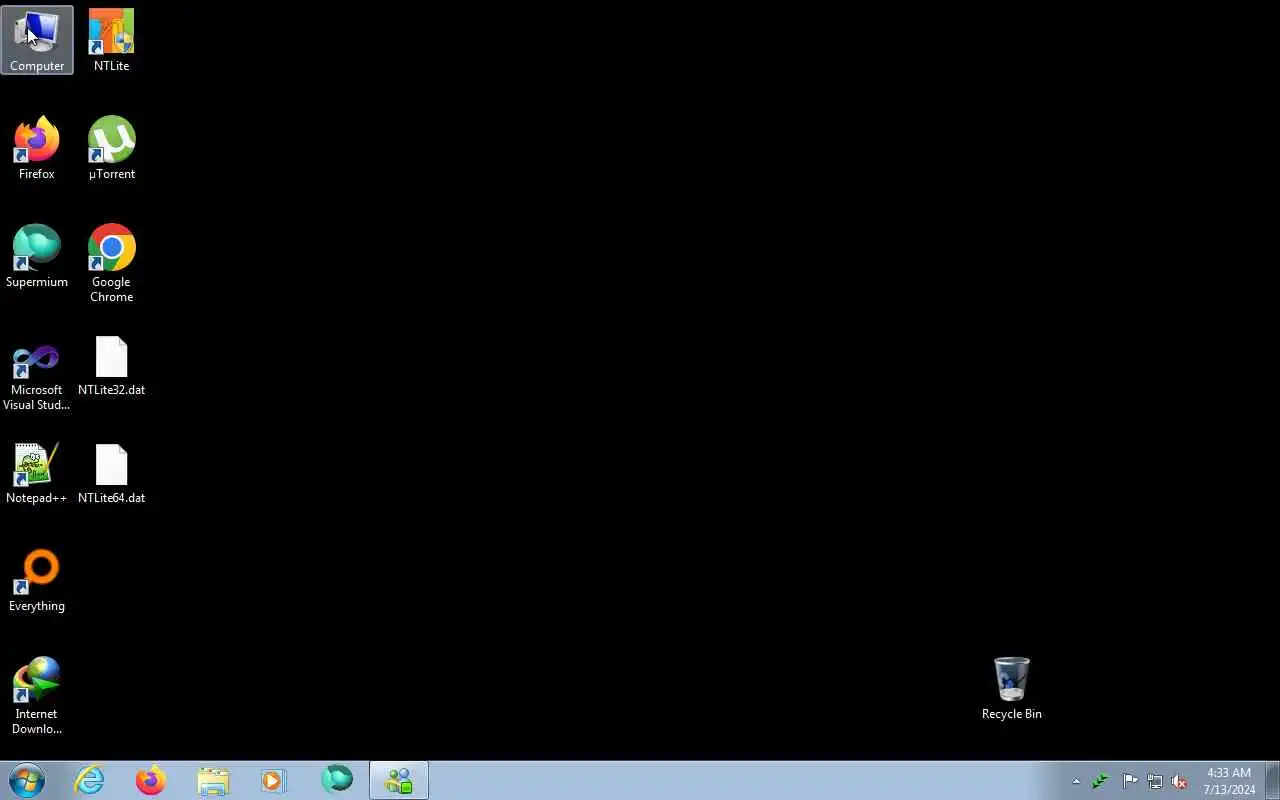
Task: Open the network status tray icon
Action: (x=1155, y=781)
